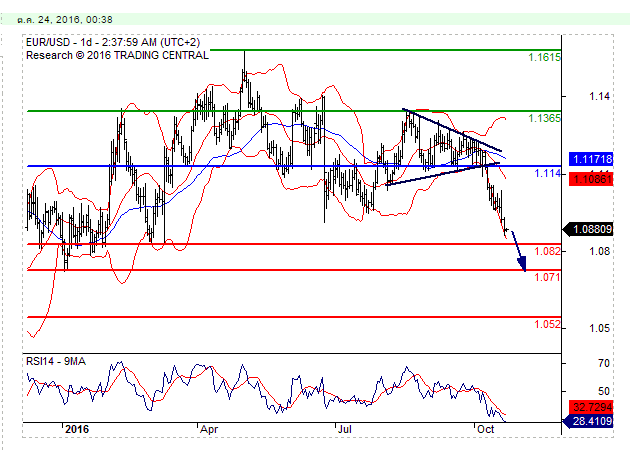Viewport: 630px width, 451px height.
Task: Click the black current price tag 1.08809
Action: [x=589, y=230]
